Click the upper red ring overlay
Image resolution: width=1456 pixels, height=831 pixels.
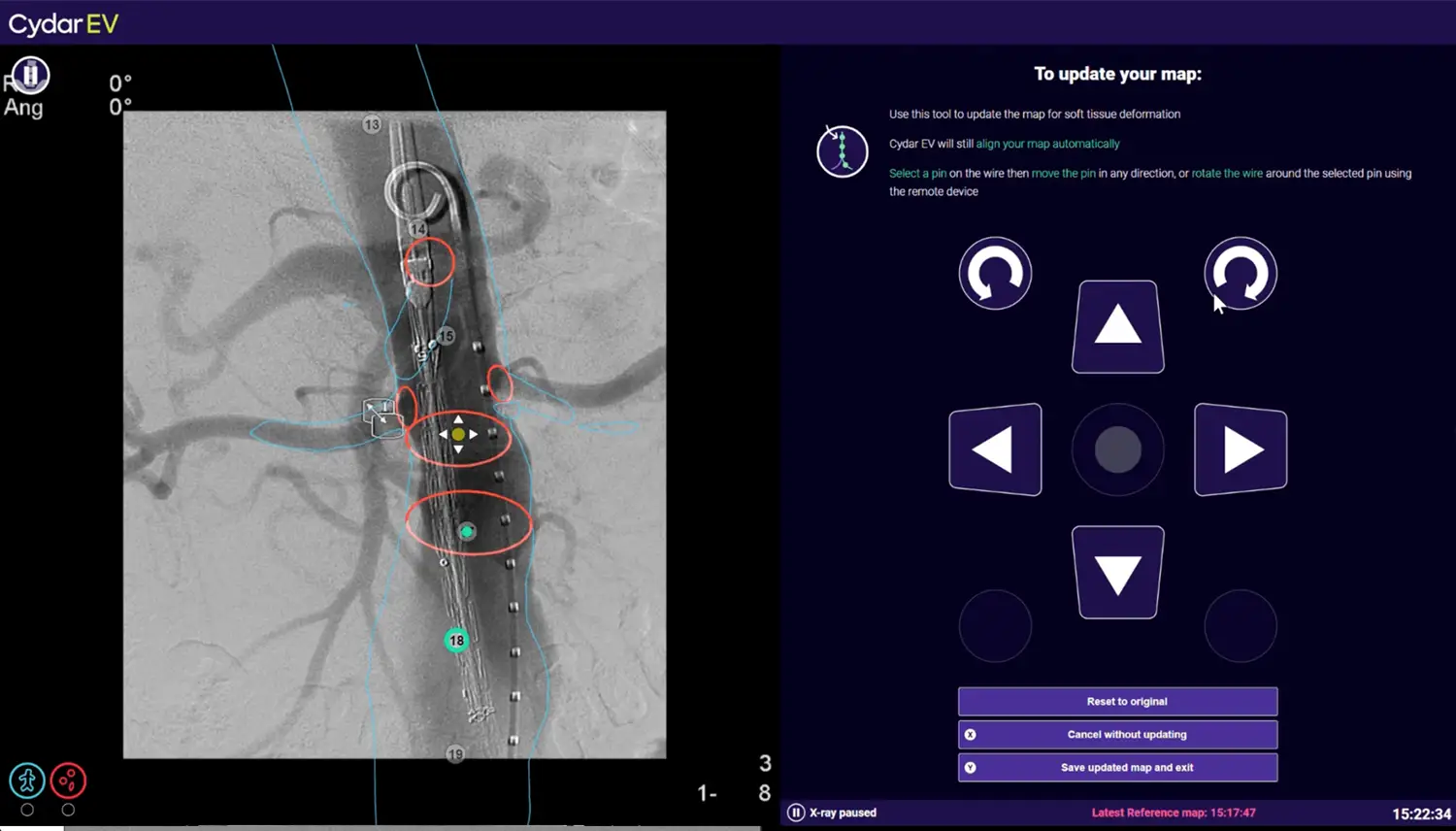(x=429, y=262)
